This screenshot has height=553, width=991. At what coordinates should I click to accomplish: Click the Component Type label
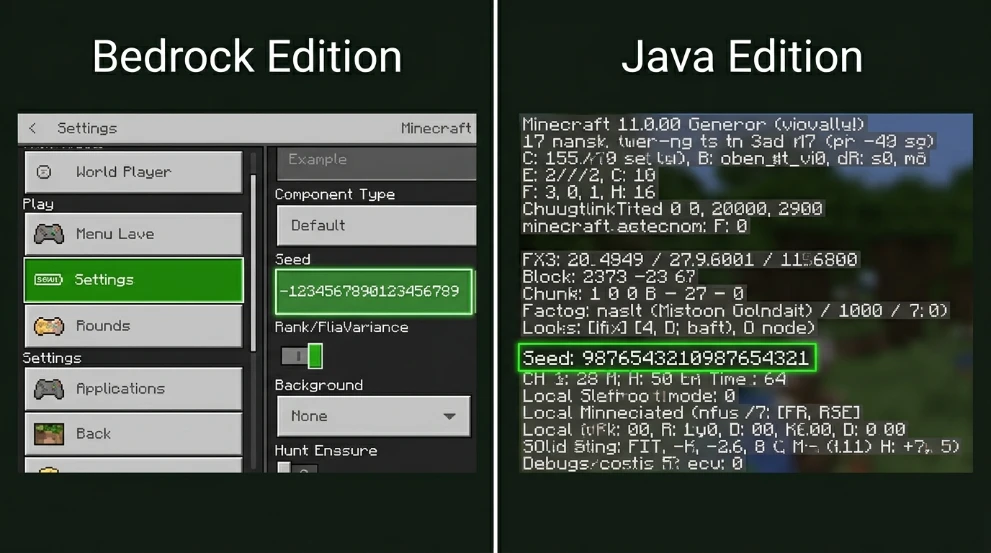click(x=334, y=195)
